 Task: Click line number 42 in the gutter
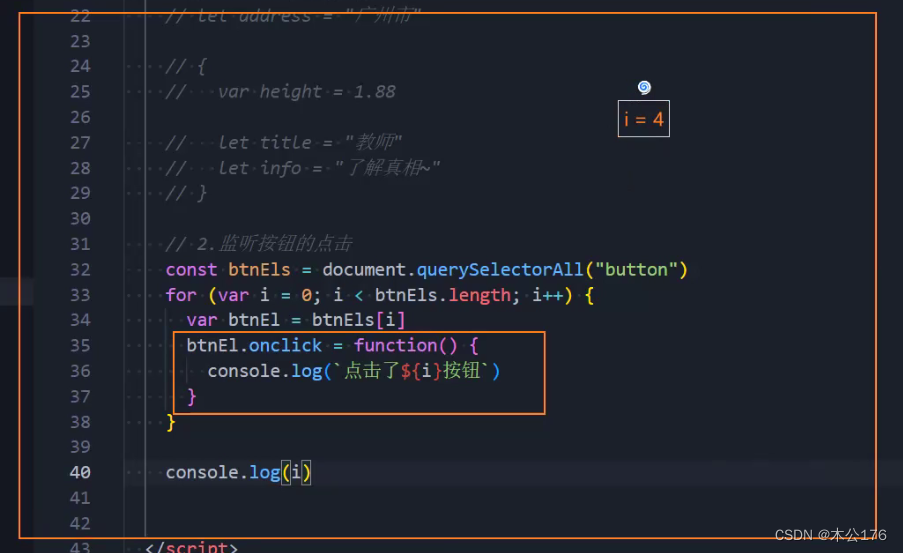(80, 523)
